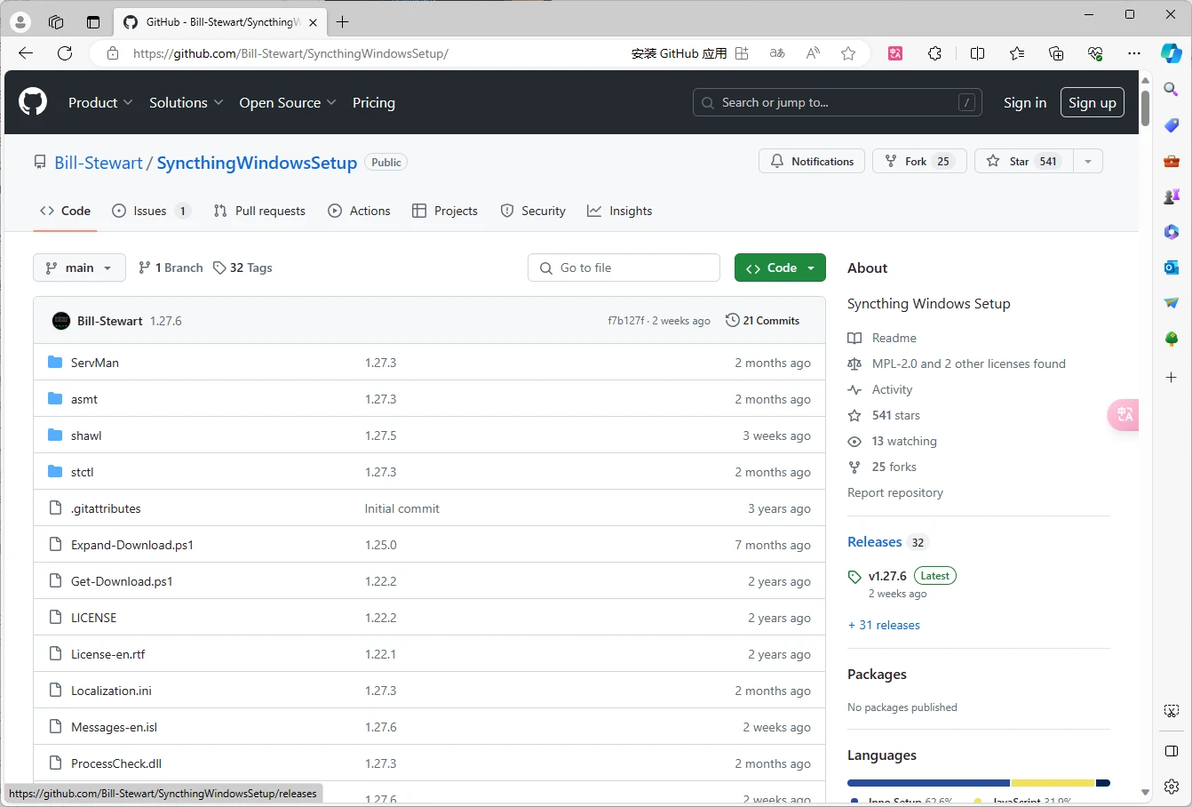Fork the repository with Fork button

[919, 161]
